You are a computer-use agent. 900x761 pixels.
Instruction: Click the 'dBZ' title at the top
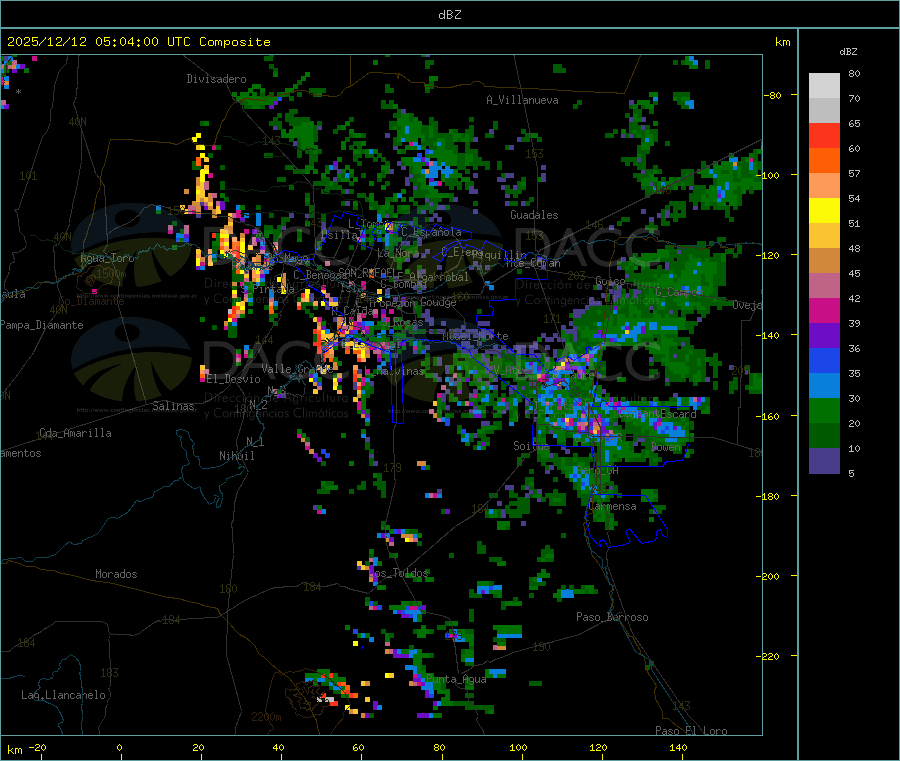(449, 15)
